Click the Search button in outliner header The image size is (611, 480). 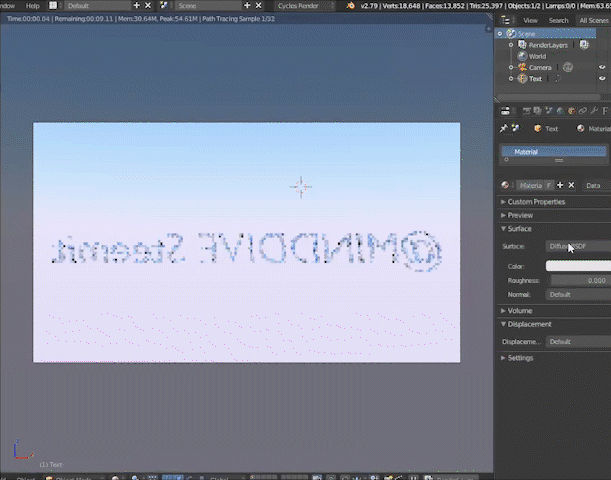(558, 20)
